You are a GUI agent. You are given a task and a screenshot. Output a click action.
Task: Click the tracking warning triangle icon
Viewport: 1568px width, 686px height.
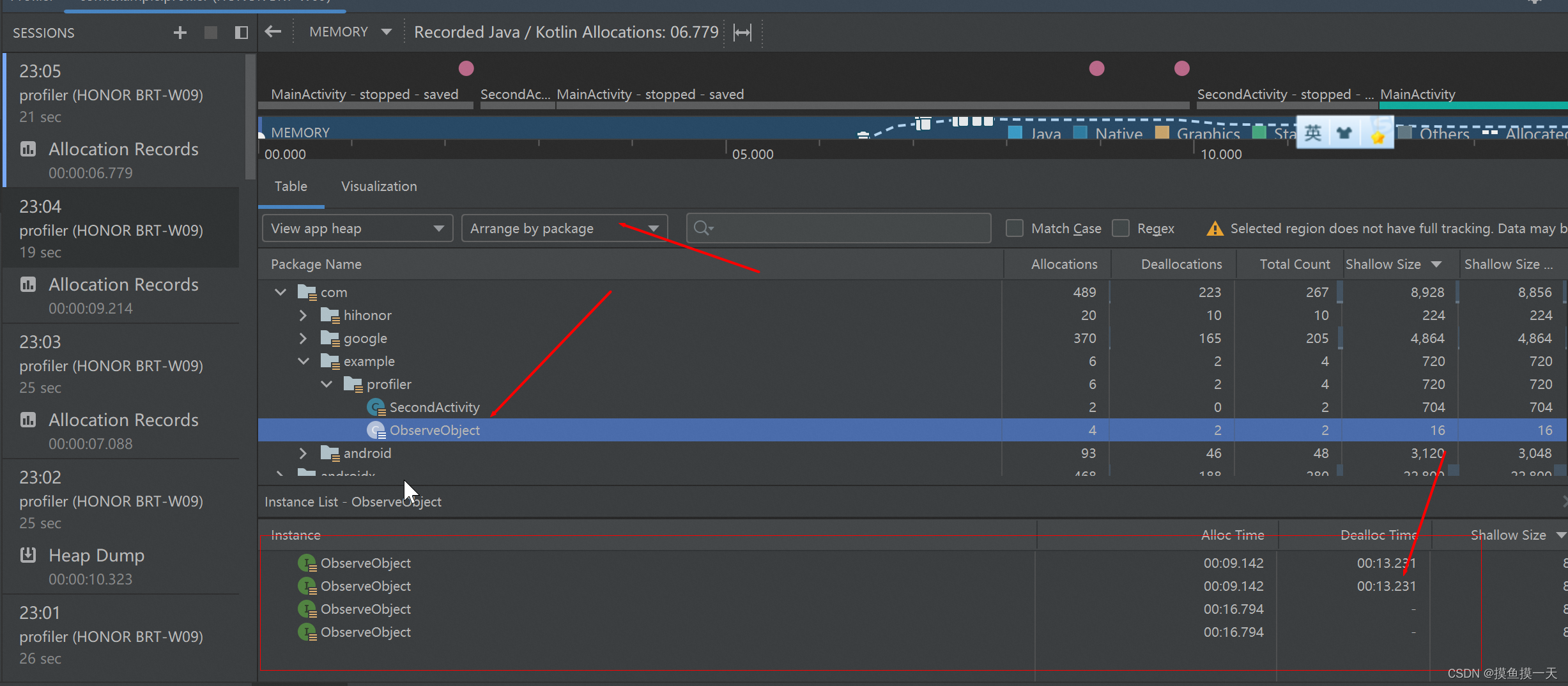[x=1215, y=229]
